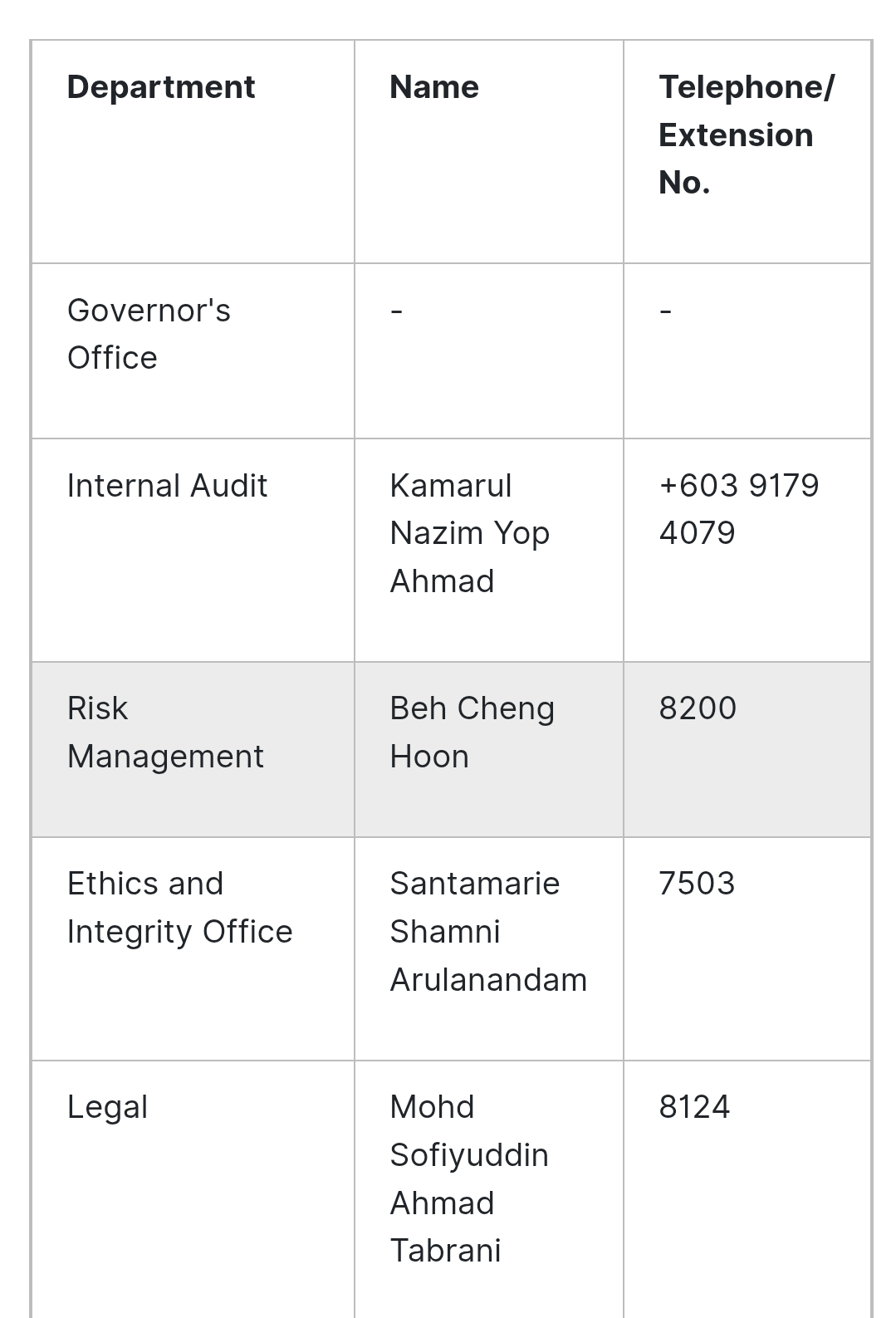Click the dash in Governor's Office name cell
Image resolution: width=896 pixels, height=1318 pixels.
tap(396, 311)
